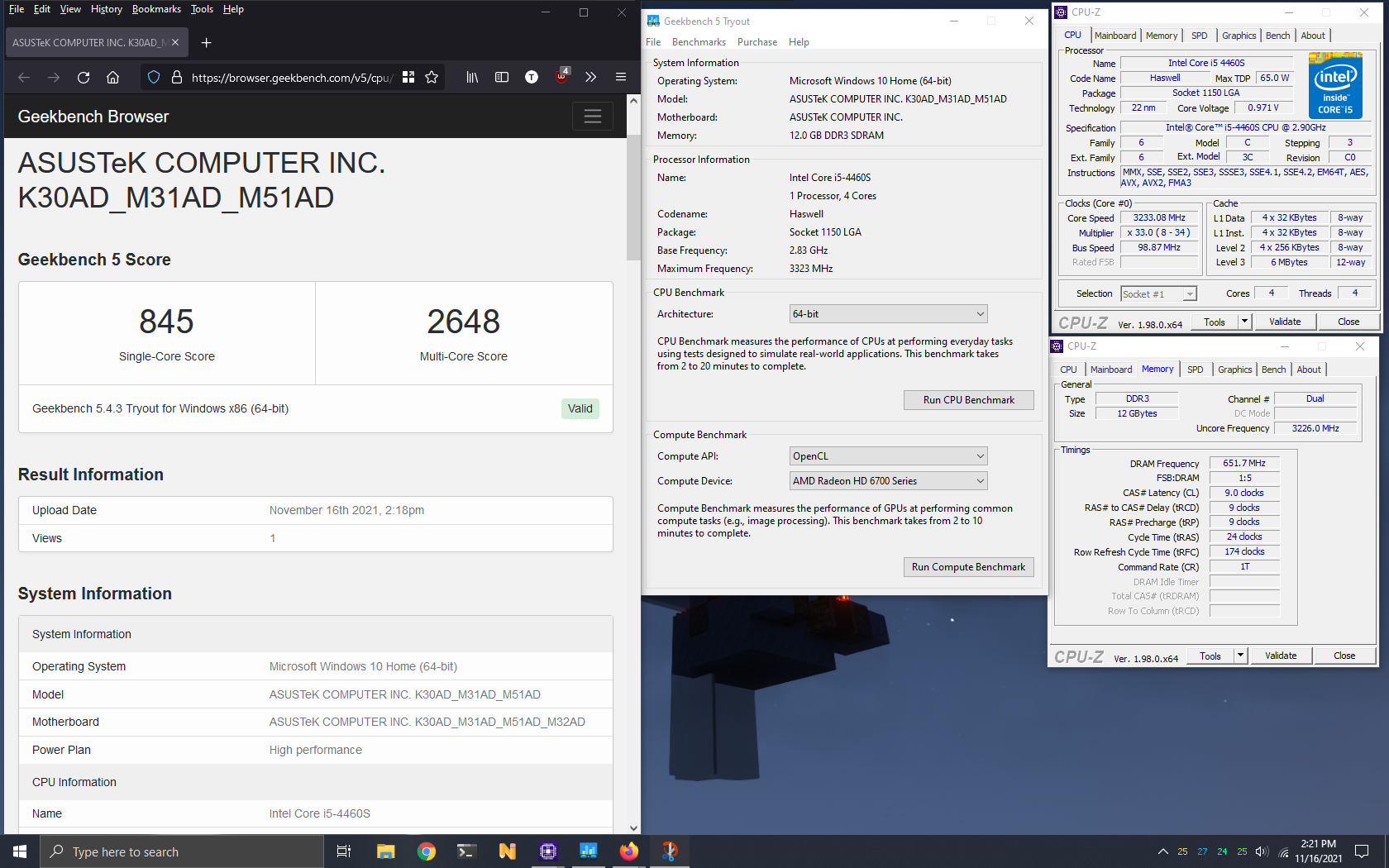The width and height of the screenshot is (1389, 868).
Task: Show site security lock information
Action: coord(177,77)
